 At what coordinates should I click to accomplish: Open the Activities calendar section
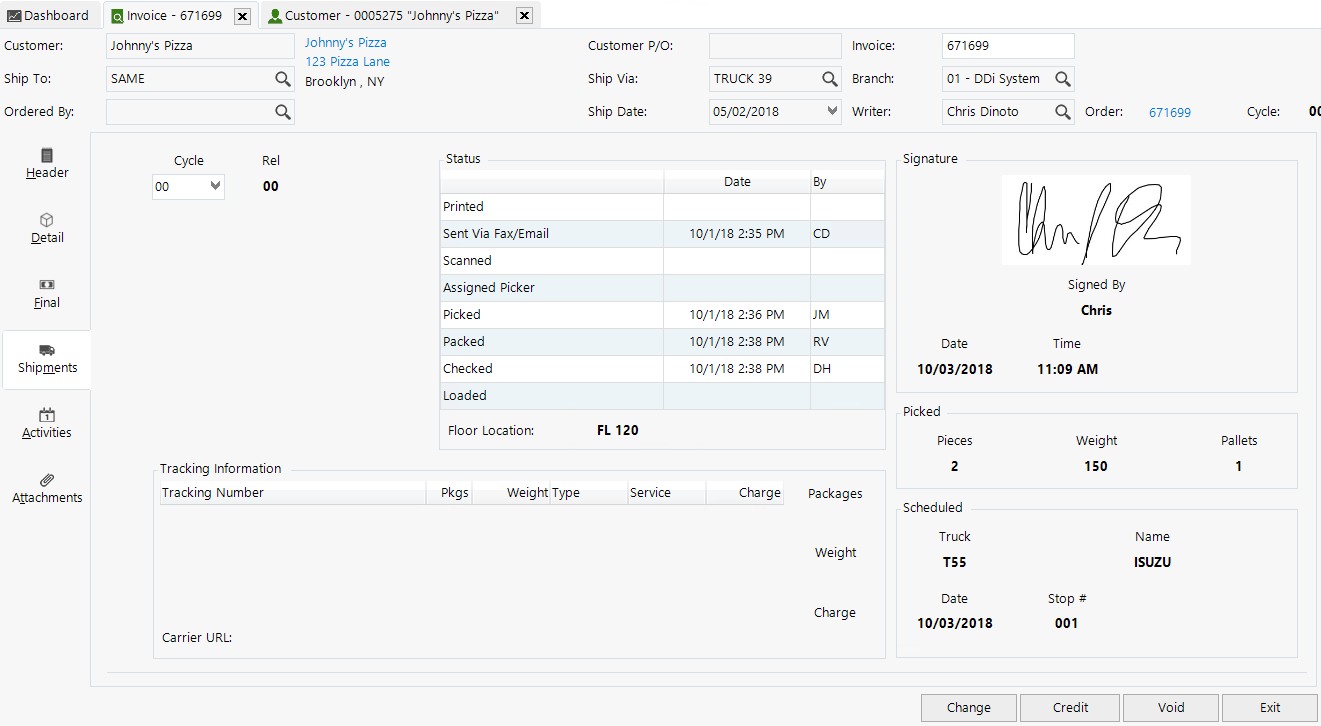point(47,424)
